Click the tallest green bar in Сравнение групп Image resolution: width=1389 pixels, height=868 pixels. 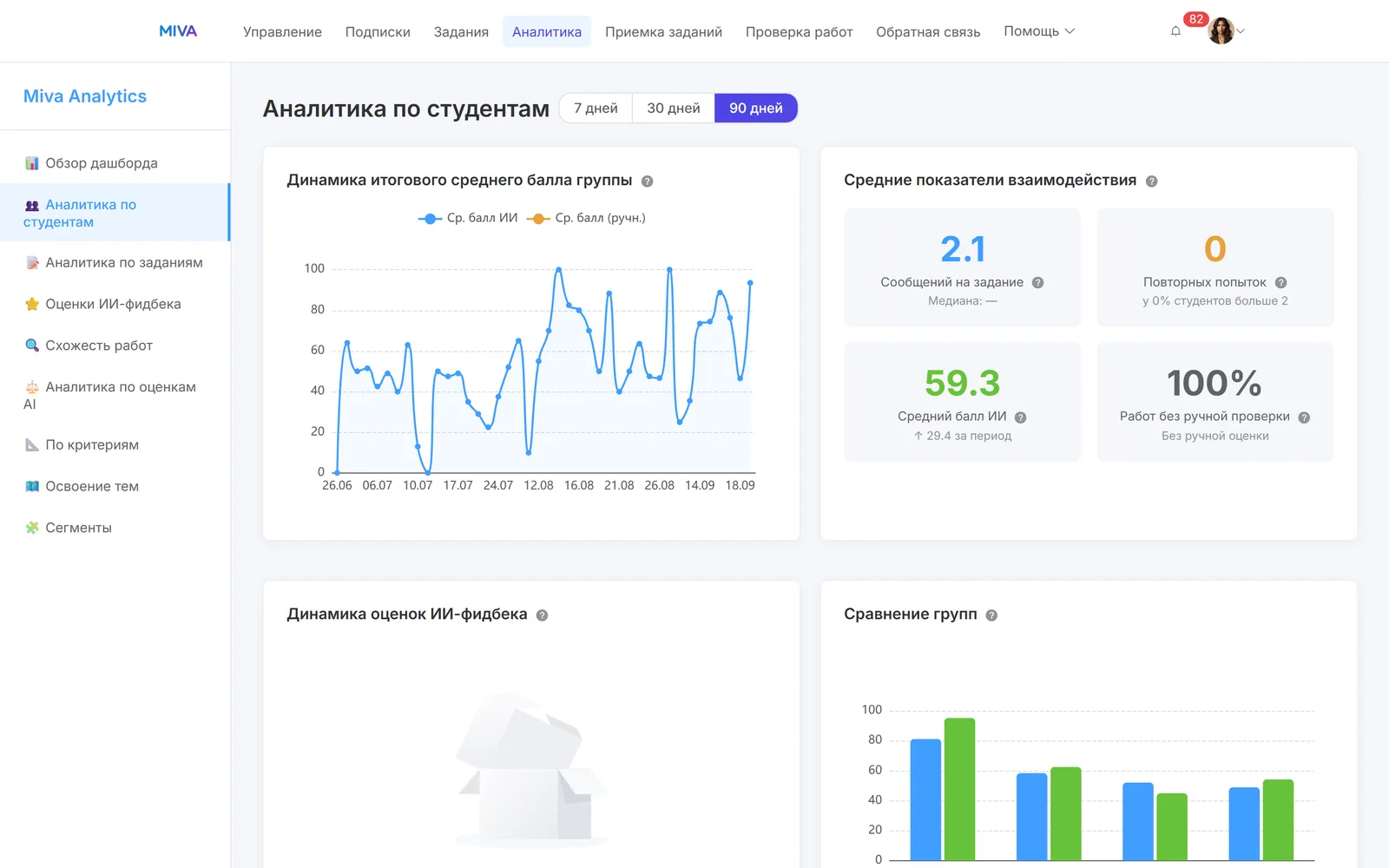coord(959,789)
